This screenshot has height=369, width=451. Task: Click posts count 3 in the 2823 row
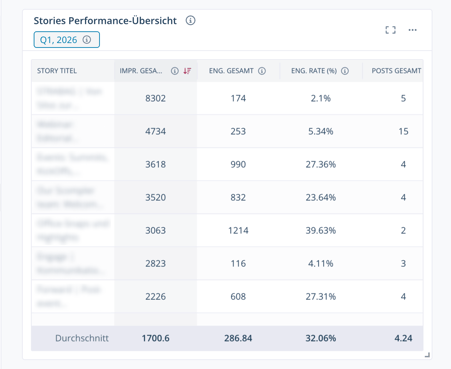click(403, 263)
